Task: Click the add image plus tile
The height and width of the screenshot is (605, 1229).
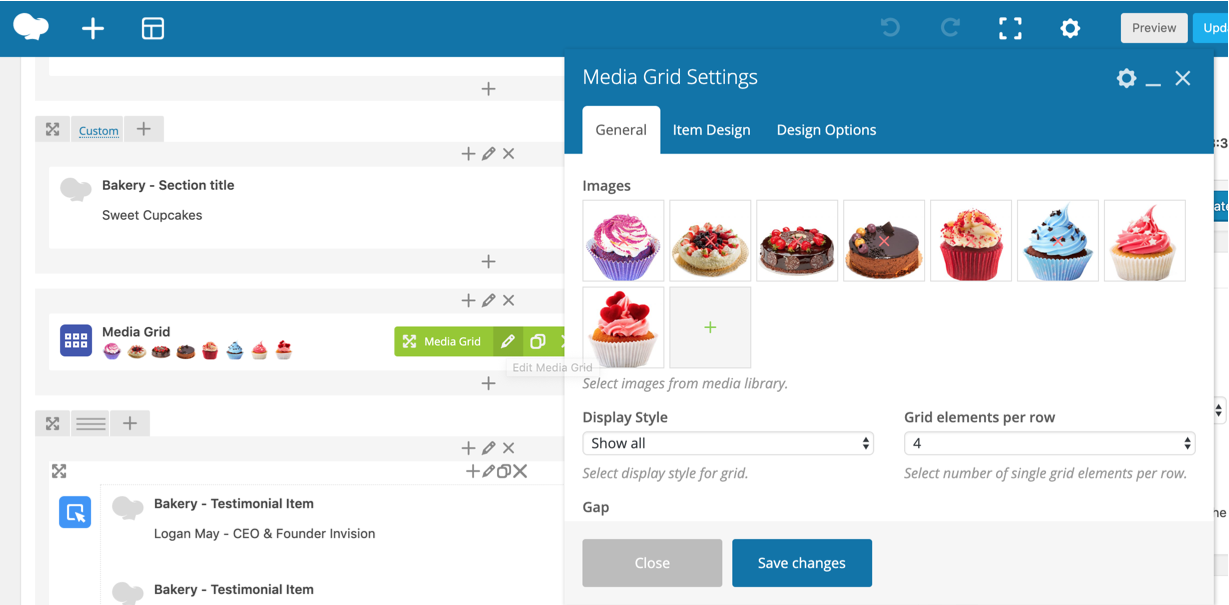Action: tap(710, 327)
